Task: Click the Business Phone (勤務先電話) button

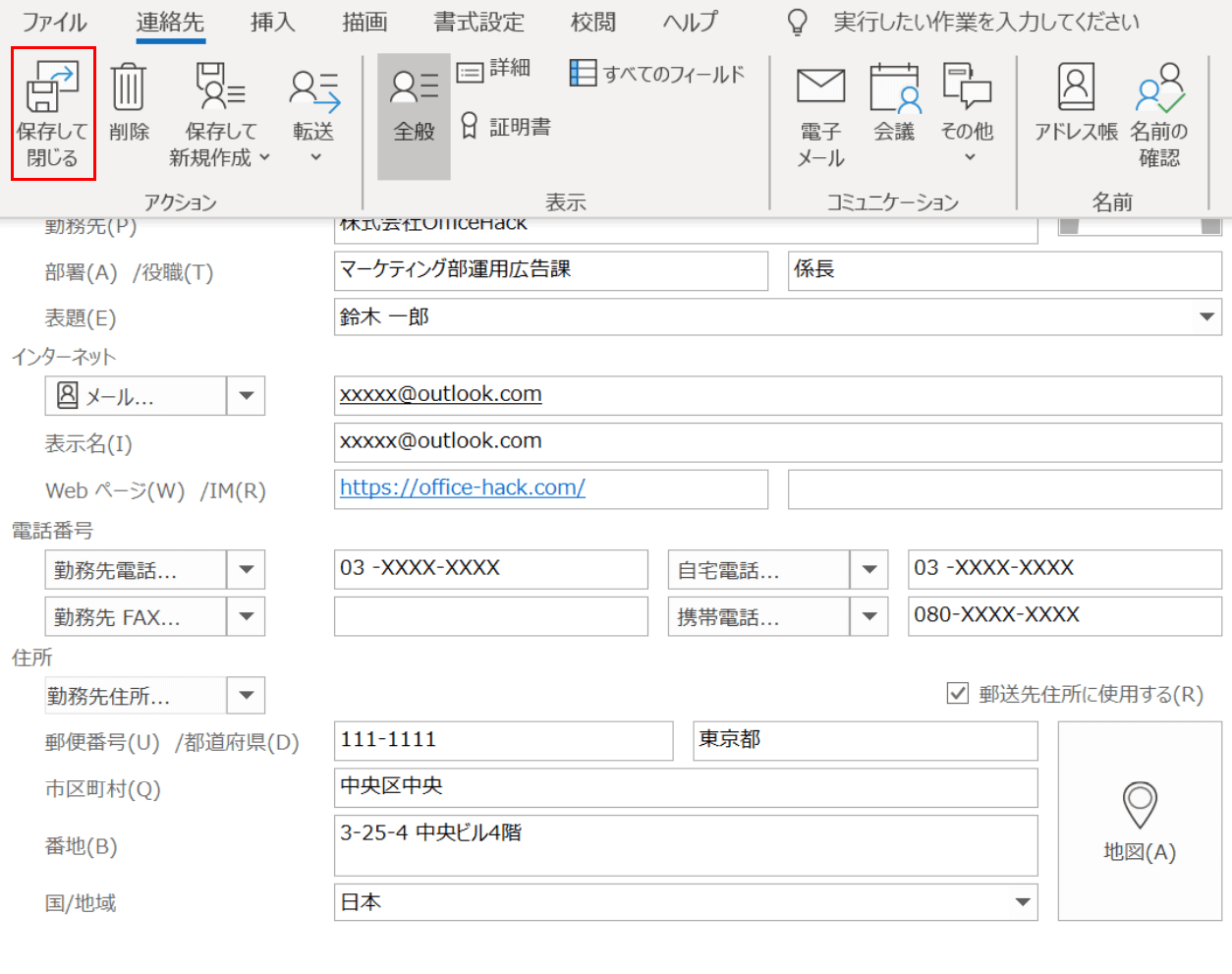Action: (136, 570)
